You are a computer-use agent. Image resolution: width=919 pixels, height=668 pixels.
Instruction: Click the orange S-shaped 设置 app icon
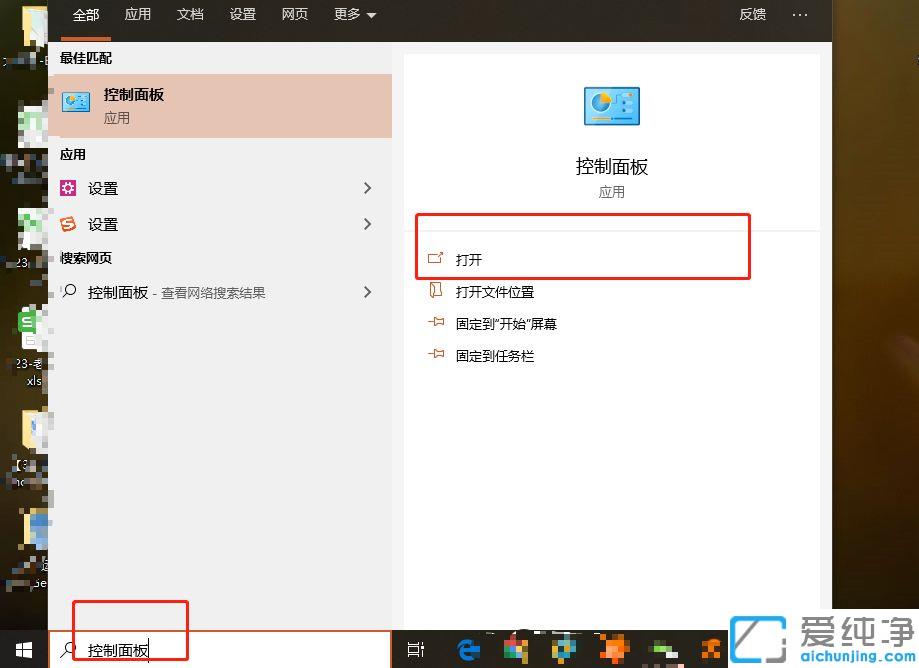[69, 224]
